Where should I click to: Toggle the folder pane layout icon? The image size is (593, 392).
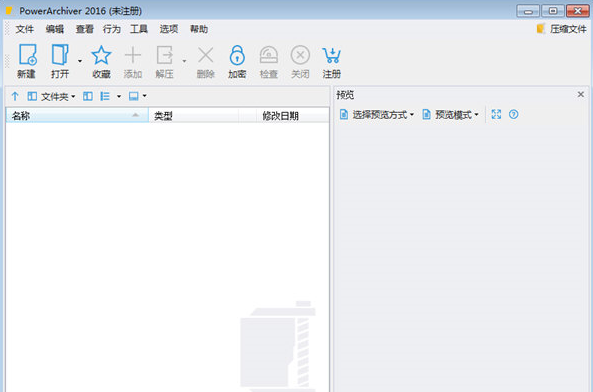(x=88, y=96)
